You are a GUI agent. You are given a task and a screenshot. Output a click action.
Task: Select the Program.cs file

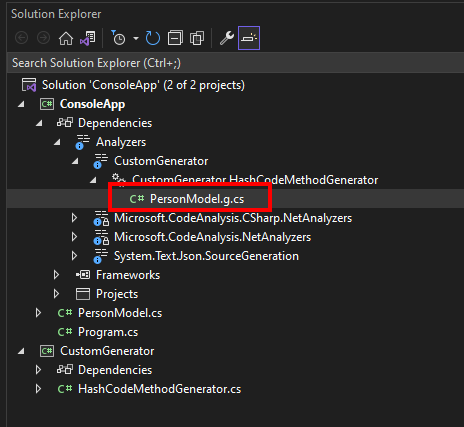coord(108,332)
